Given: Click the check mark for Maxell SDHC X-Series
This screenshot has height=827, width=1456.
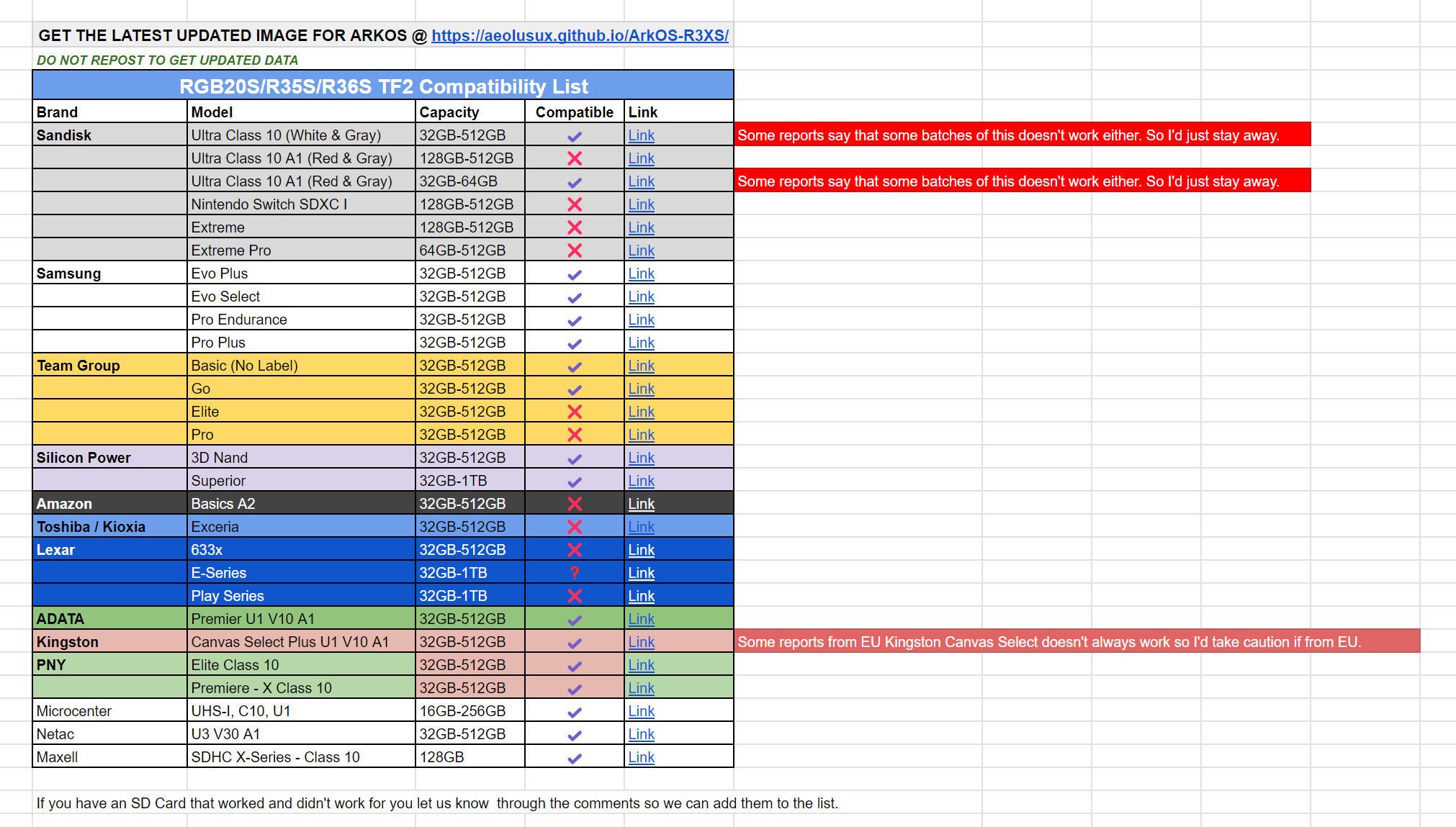Looking at the screenshot, I should 574,758.
